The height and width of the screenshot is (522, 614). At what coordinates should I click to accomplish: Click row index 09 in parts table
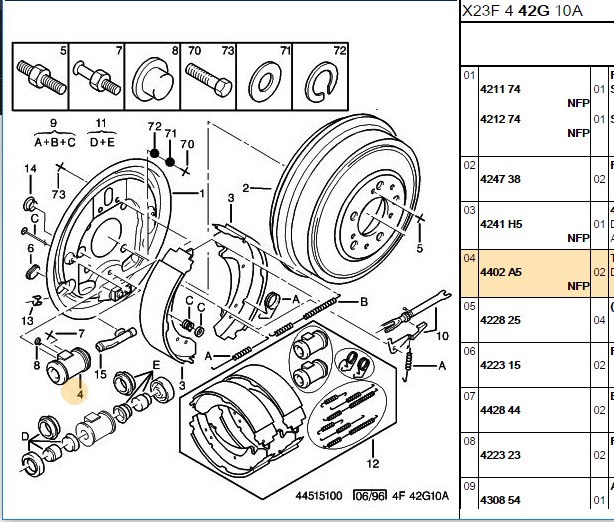click(x=469, y=486)
